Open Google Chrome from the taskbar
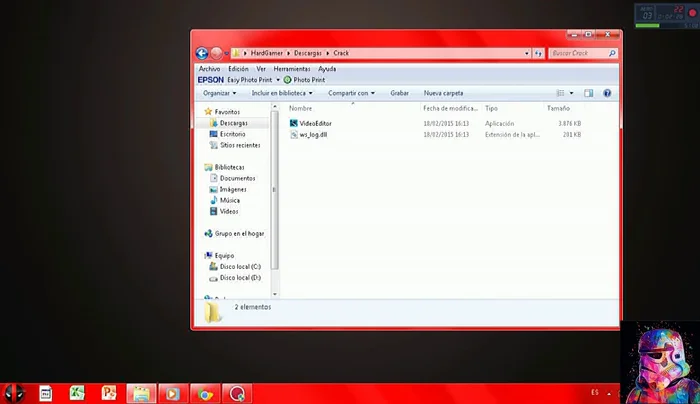Image resolution: width=700 pixels, height=404 pixels. pos(204,394)
